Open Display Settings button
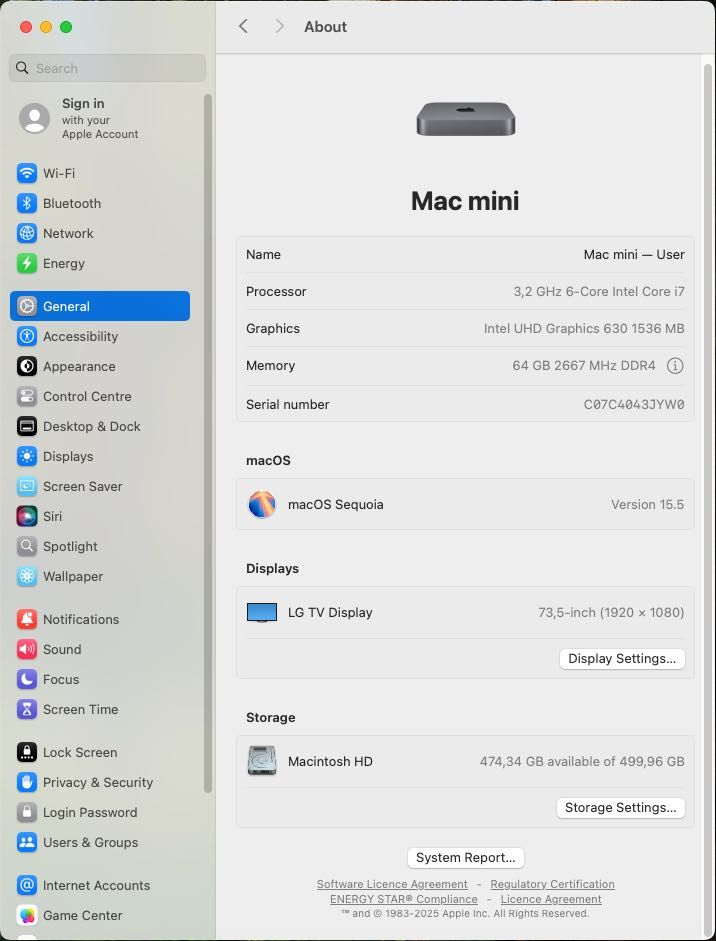The height and width of the screenshot is (941, 716). point(622,658)
